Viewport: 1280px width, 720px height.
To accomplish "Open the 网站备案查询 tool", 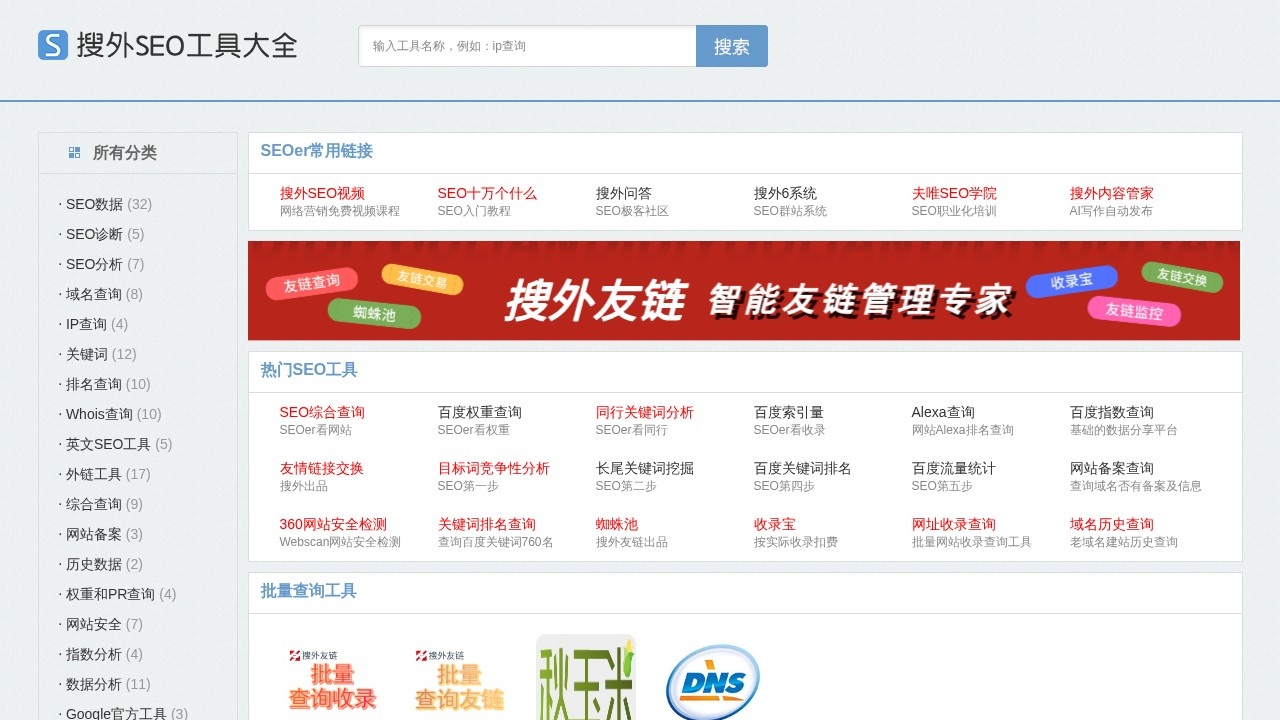I will pos(1112,468).
